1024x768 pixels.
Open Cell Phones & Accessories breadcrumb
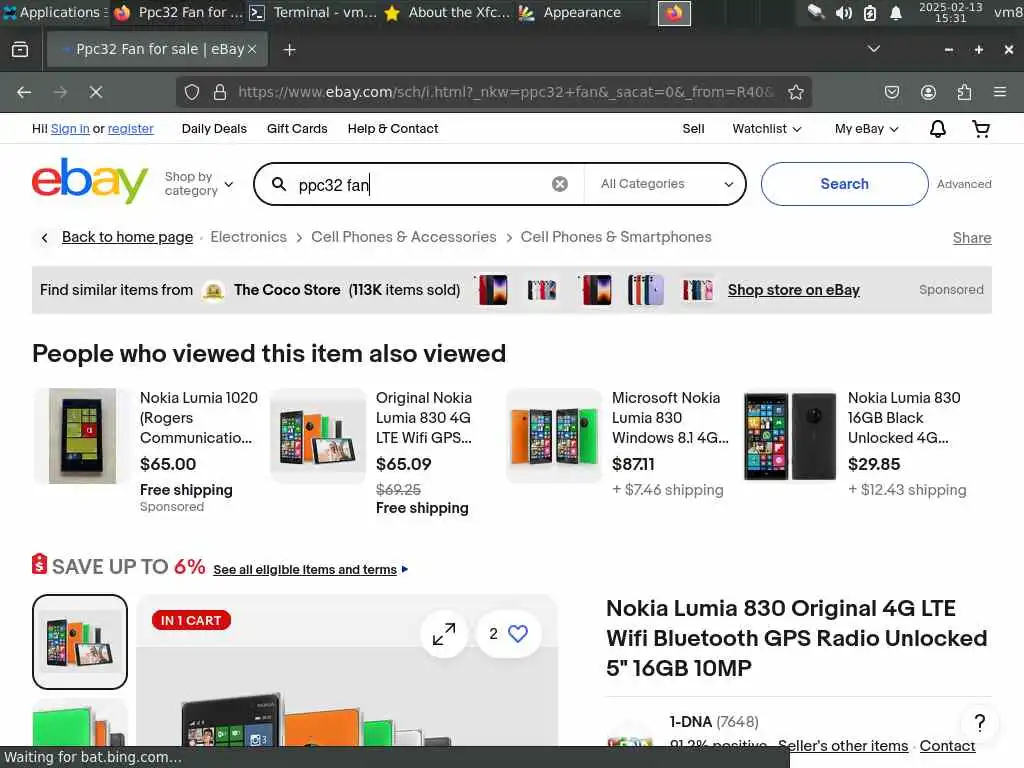pyautogui.click(x=404, y=237)
